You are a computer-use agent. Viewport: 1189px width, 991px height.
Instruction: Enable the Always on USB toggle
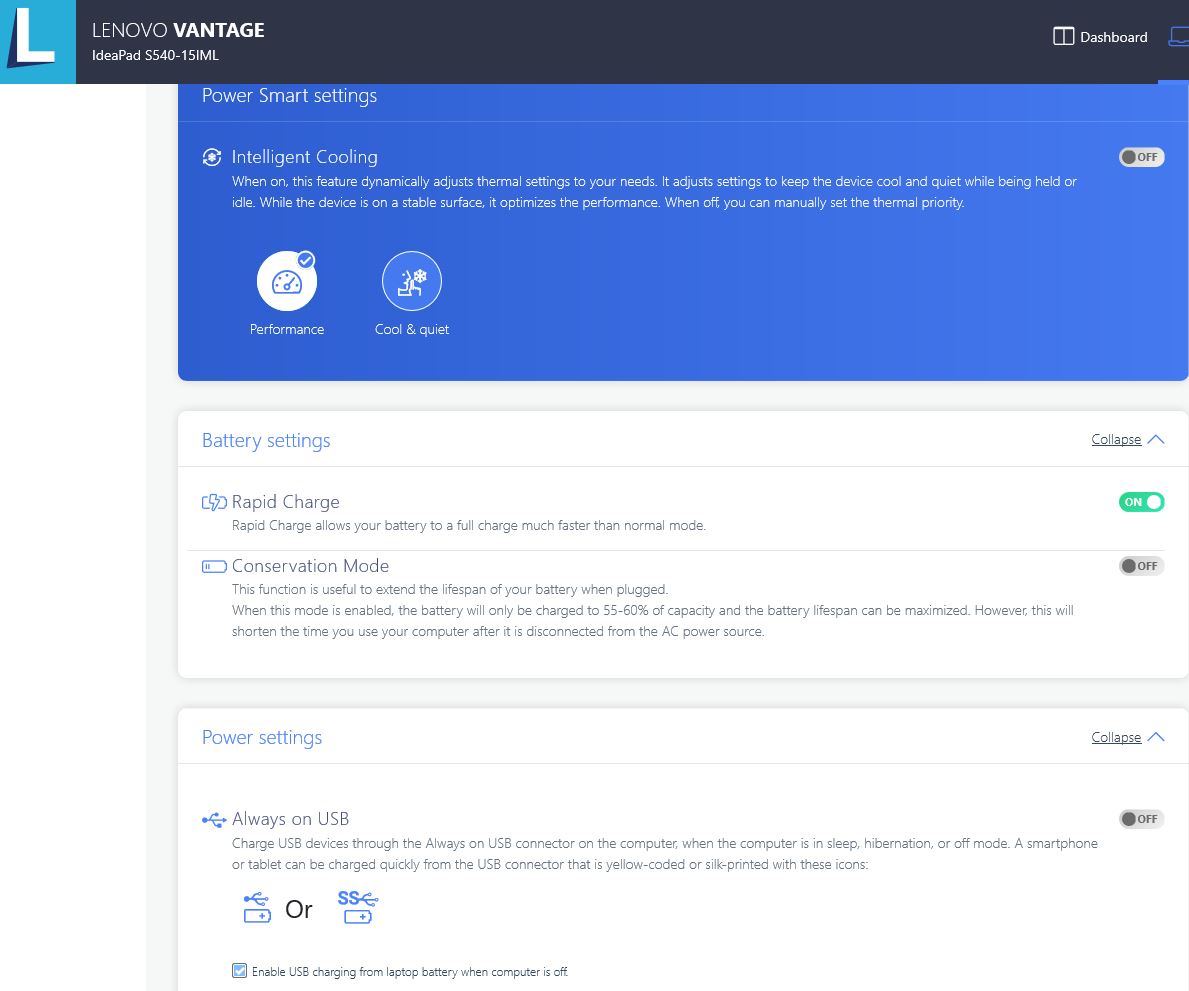1141,819
